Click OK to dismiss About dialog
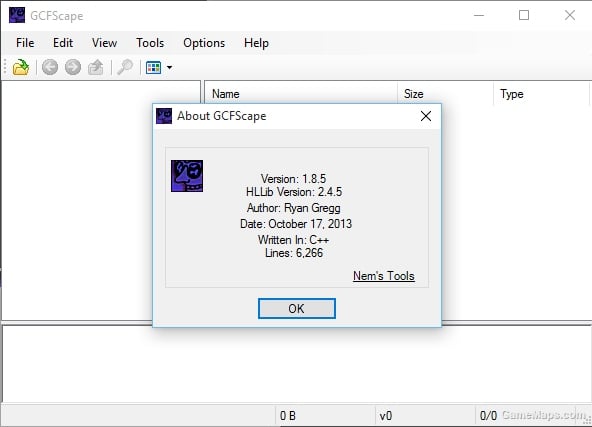Image resolution: width=592 pixels, height=427 pixels. pos(297,308)
